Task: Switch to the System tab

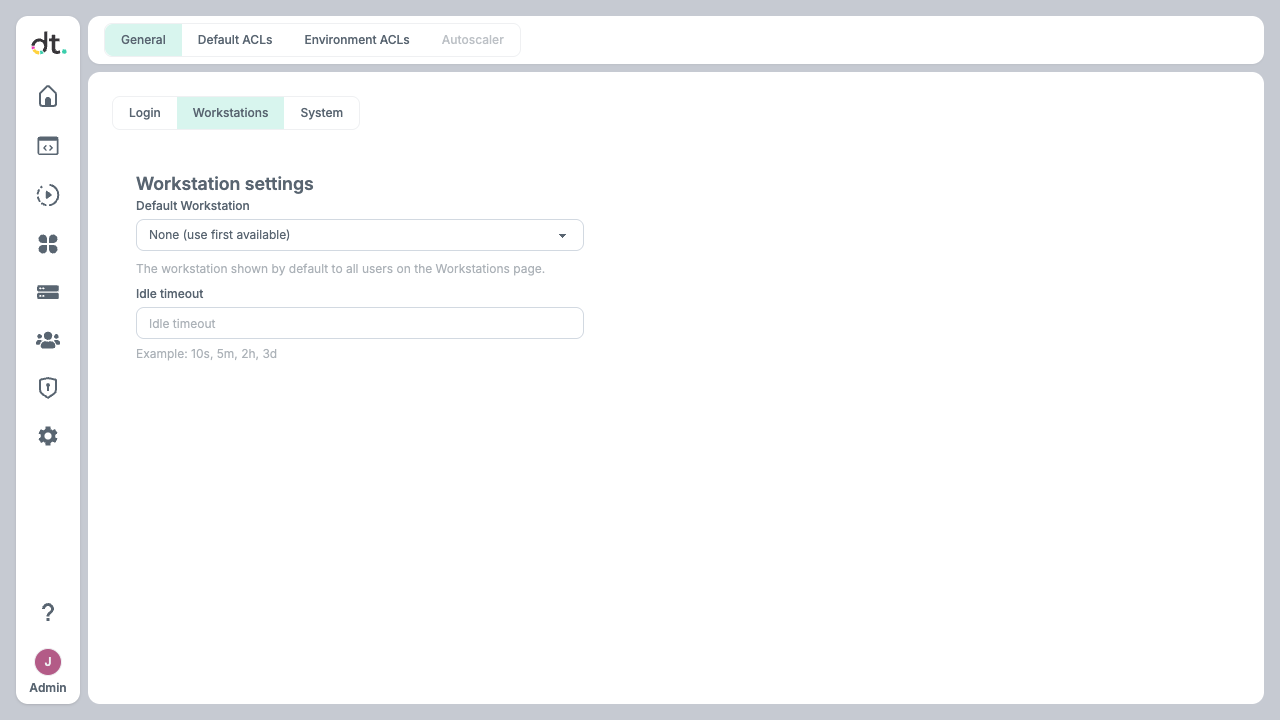Action: coord(321,113)
